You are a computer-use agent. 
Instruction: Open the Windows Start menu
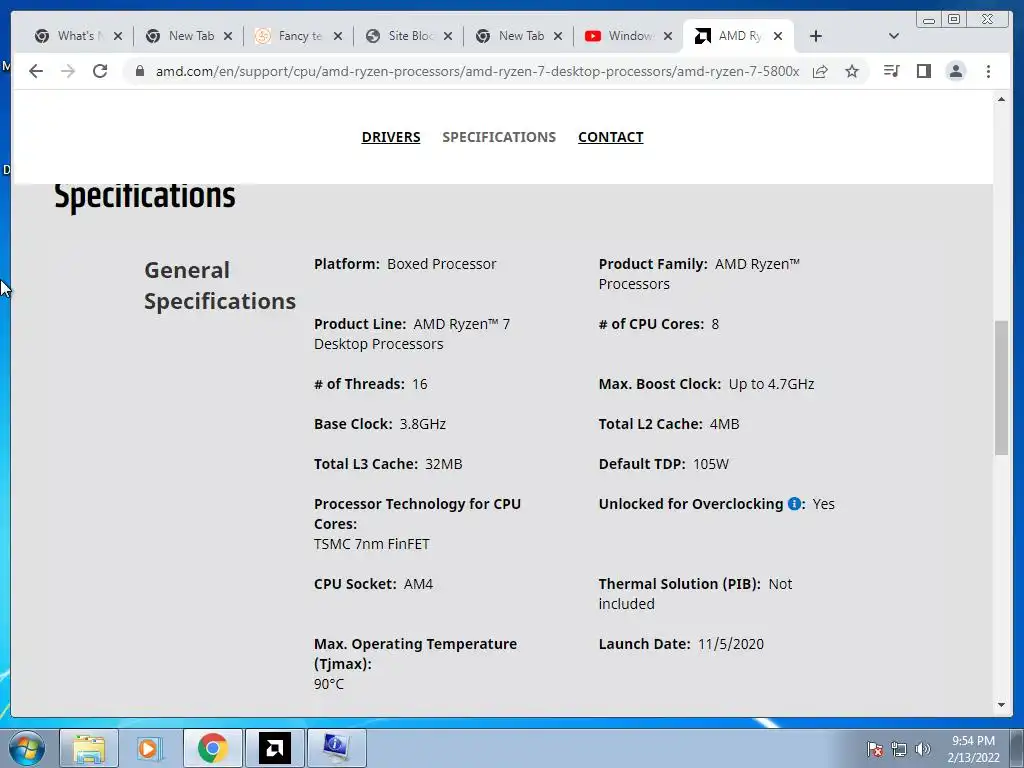tap(26, 748)
